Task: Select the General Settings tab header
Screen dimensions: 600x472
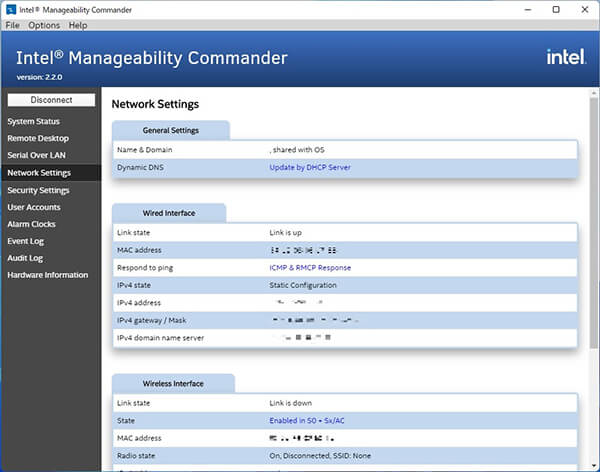Action: pyautogui.click(x=171, y=131)
